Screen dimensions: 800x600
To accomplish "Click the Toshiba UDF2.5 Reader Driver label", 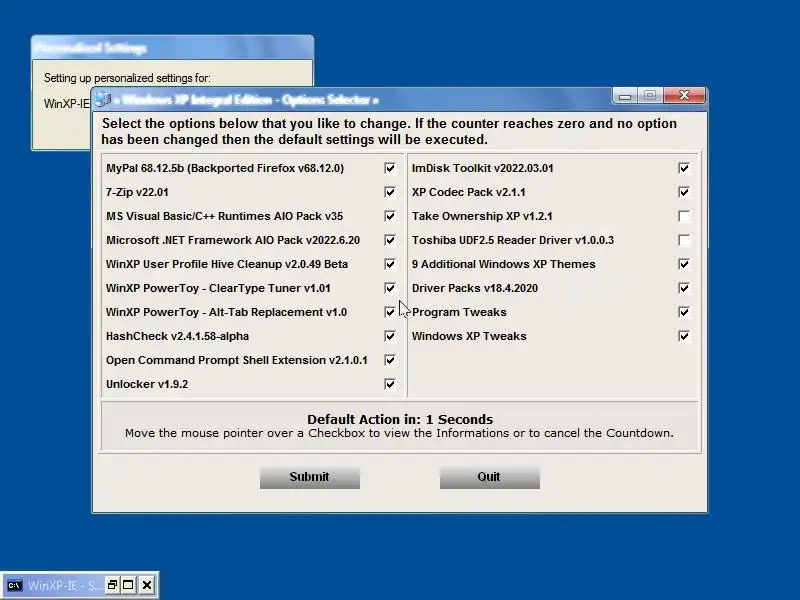I will [513, 240].
